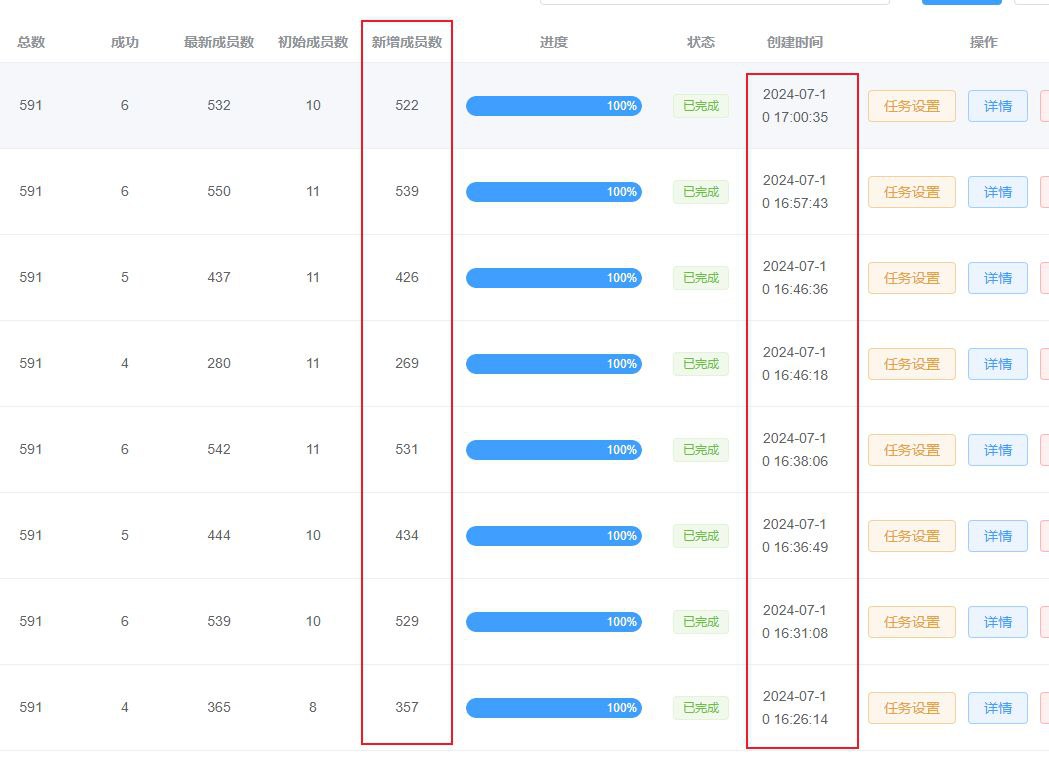Click the 进度 column header
This screenshot has height=770, width=1049.
553,42
